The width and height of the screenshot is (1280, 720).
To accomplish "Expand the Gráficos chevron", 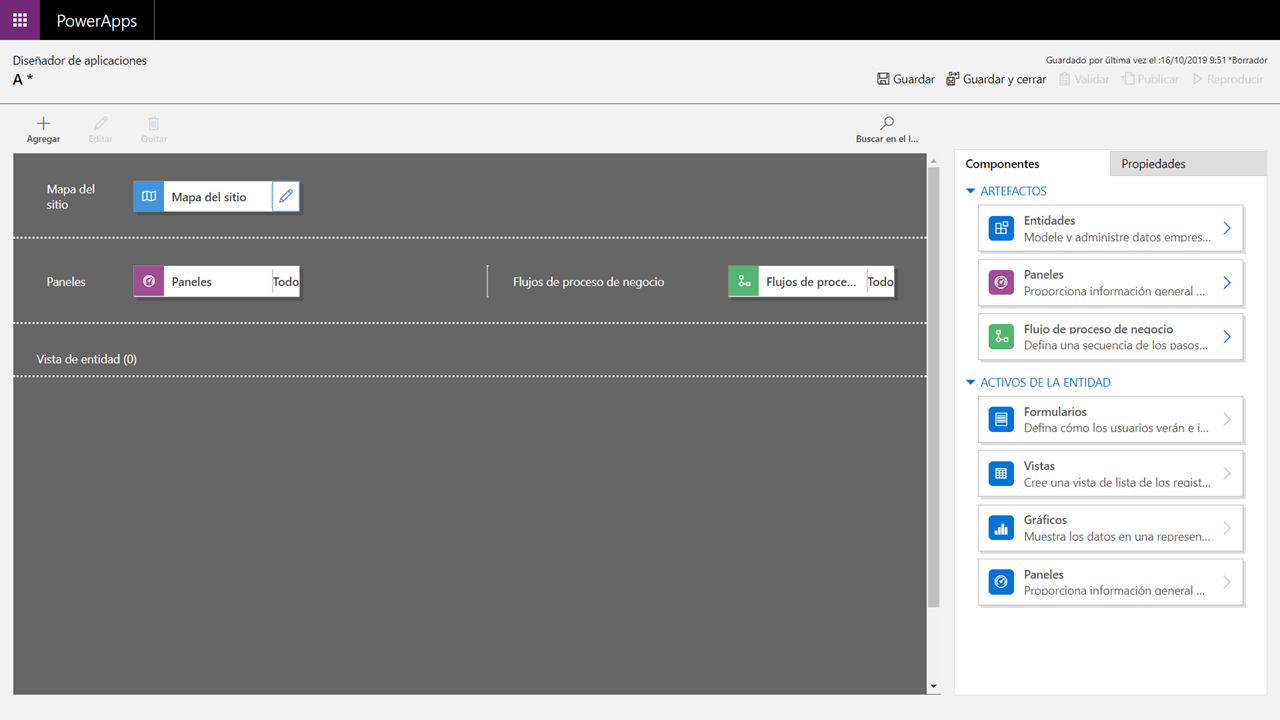I will click(x=1227, y=528).
